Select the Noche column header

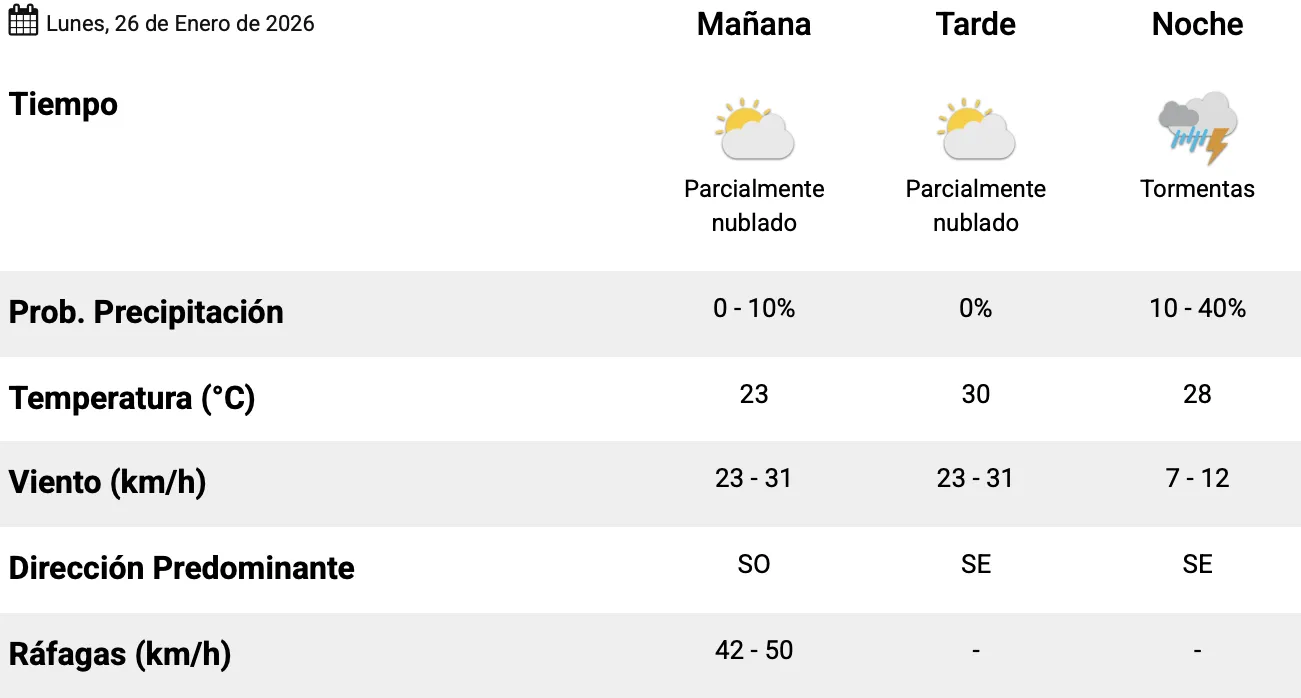(1197, 24)
